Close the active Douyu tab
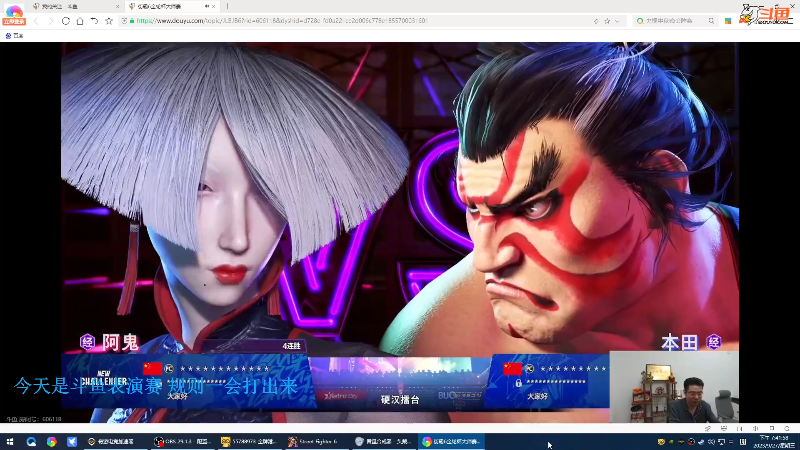The width and height of the screenshot is (800, 450). (213, 7)
